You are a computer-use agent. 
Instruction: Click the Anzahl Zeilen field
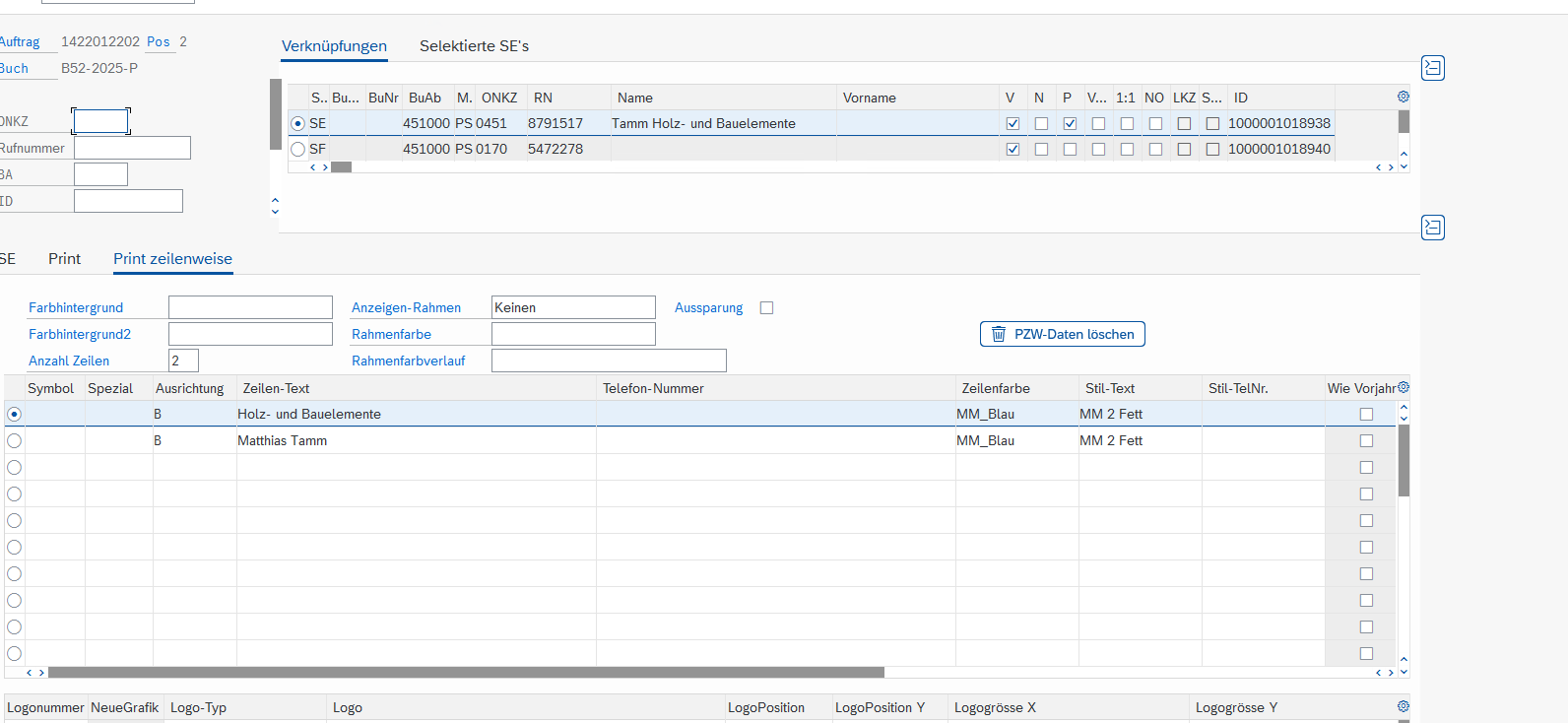coord(183,361)
